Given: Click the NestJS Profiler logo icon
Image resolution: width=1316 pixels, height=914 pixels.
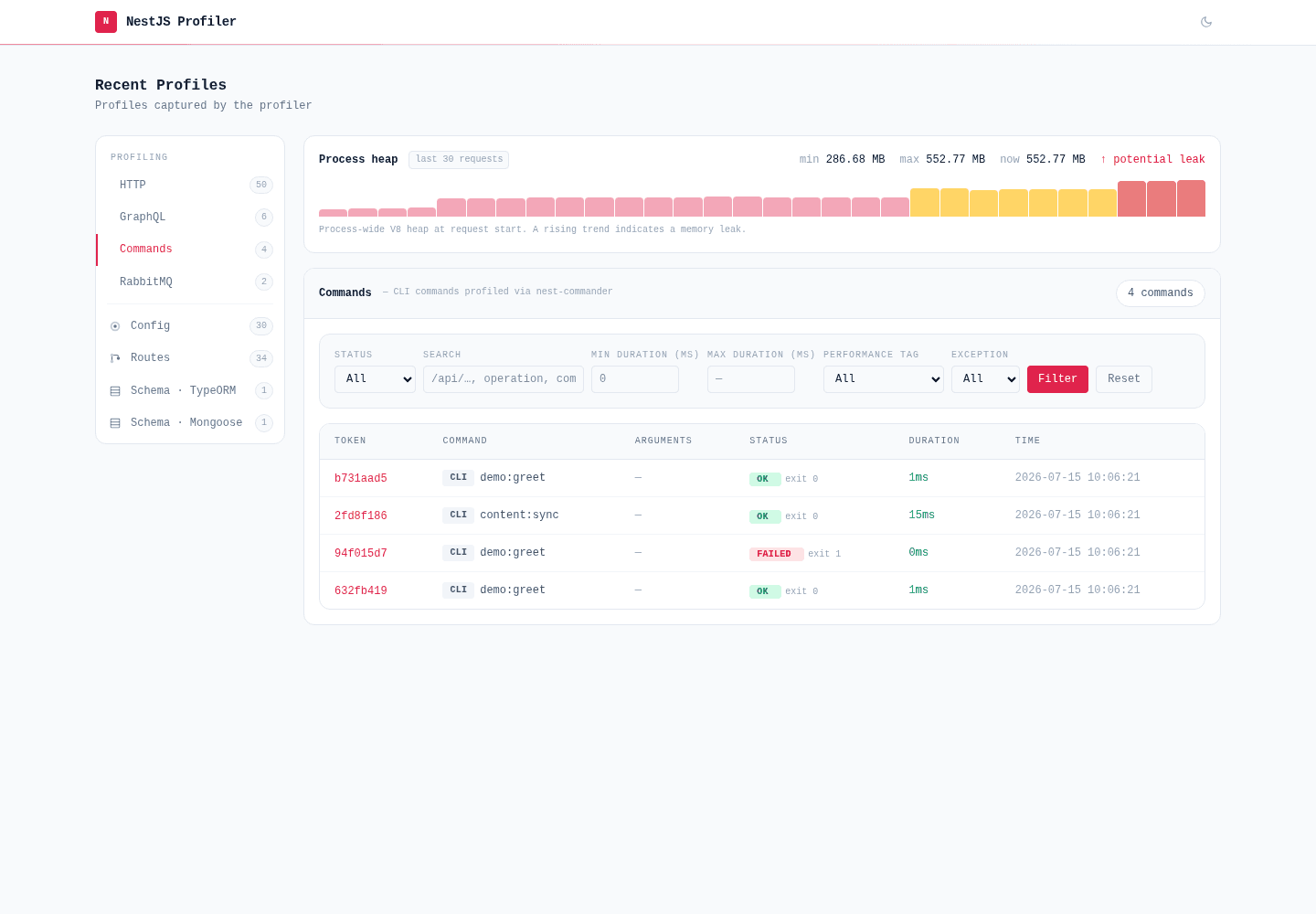Looking at the screenshot, I should point(106,22).
